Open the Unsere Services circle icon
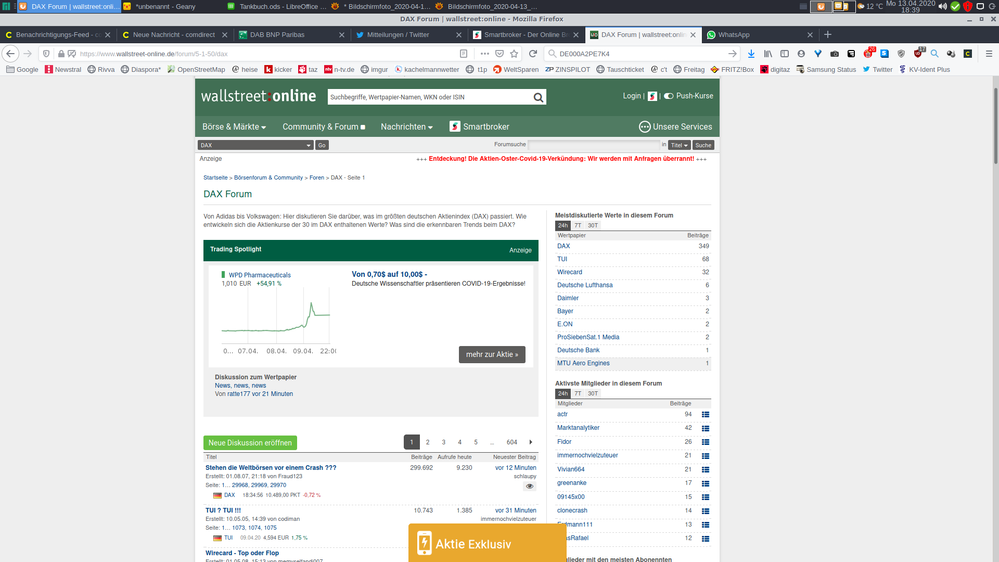This screenshot has width=999, height=562. click(x=645, y=127)
